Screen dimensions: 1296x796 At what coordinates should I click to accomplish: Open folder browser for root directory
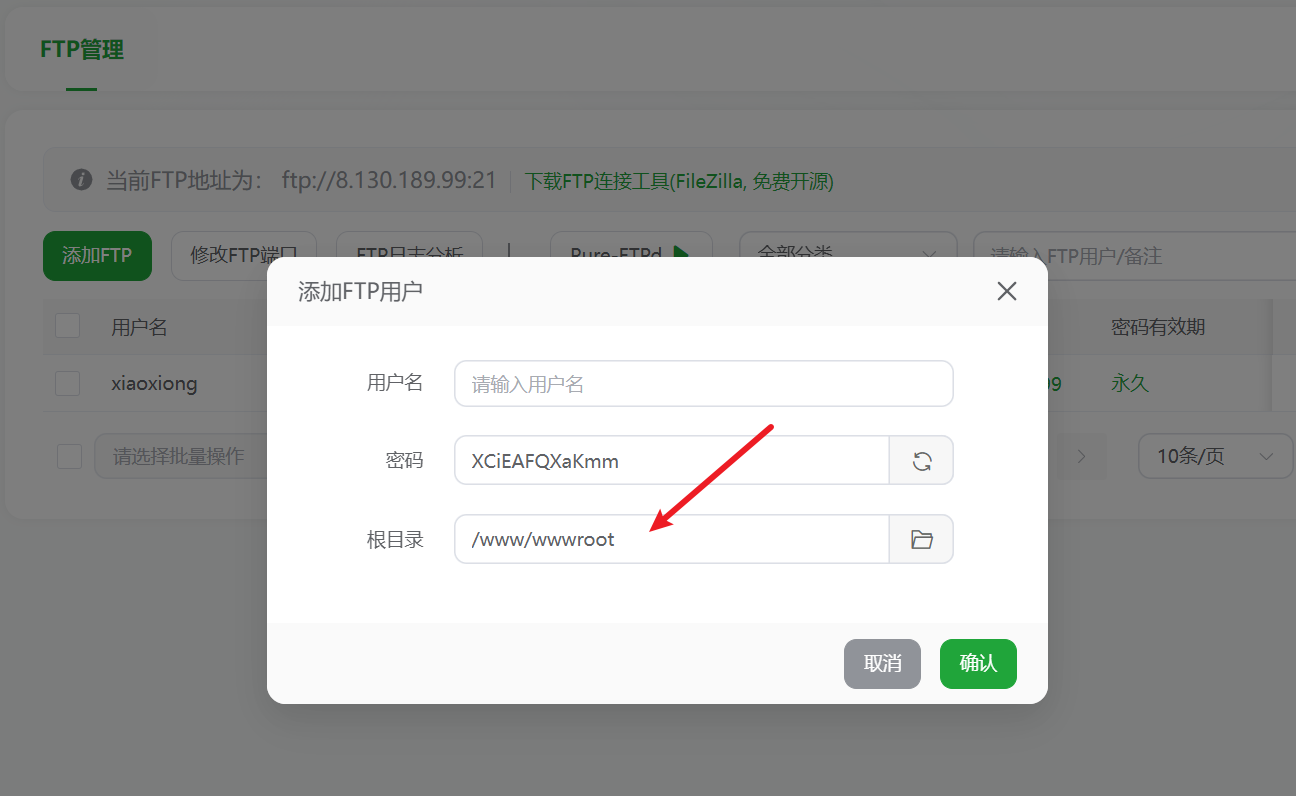[921, 539]
